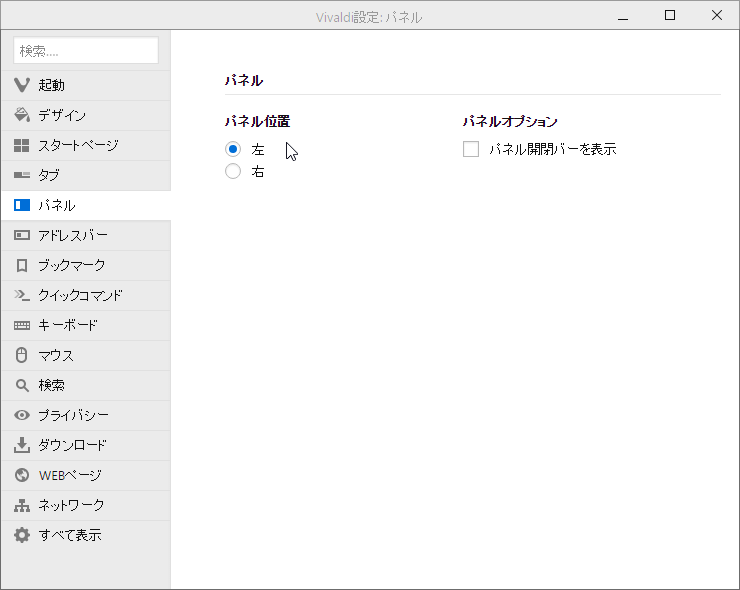740x590 pixels.
Task: Open the 起動 settings section
Action: (x=86, y=85)
